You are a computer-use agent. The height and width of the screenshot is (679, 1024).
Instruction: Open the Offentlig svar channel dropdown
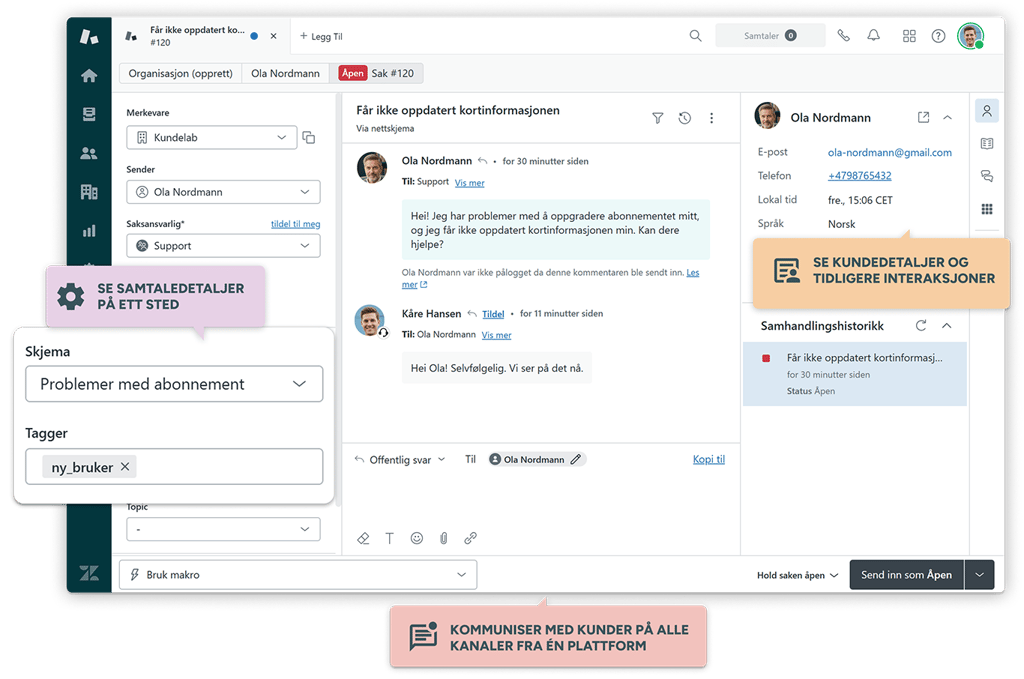coord(399,459)
